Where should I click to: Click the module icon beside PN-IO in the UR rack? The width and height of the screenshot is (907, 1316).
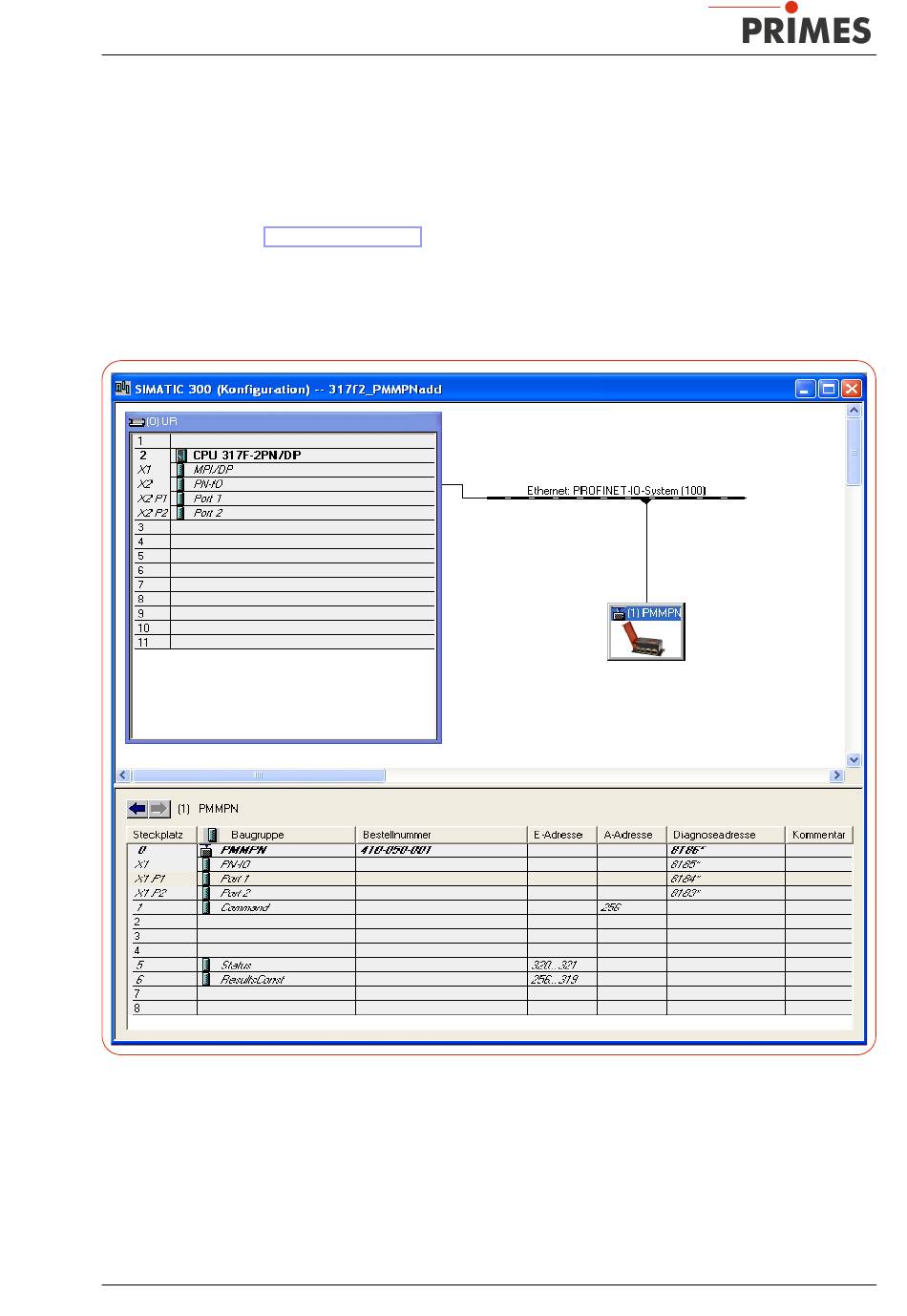click(180, 484)
